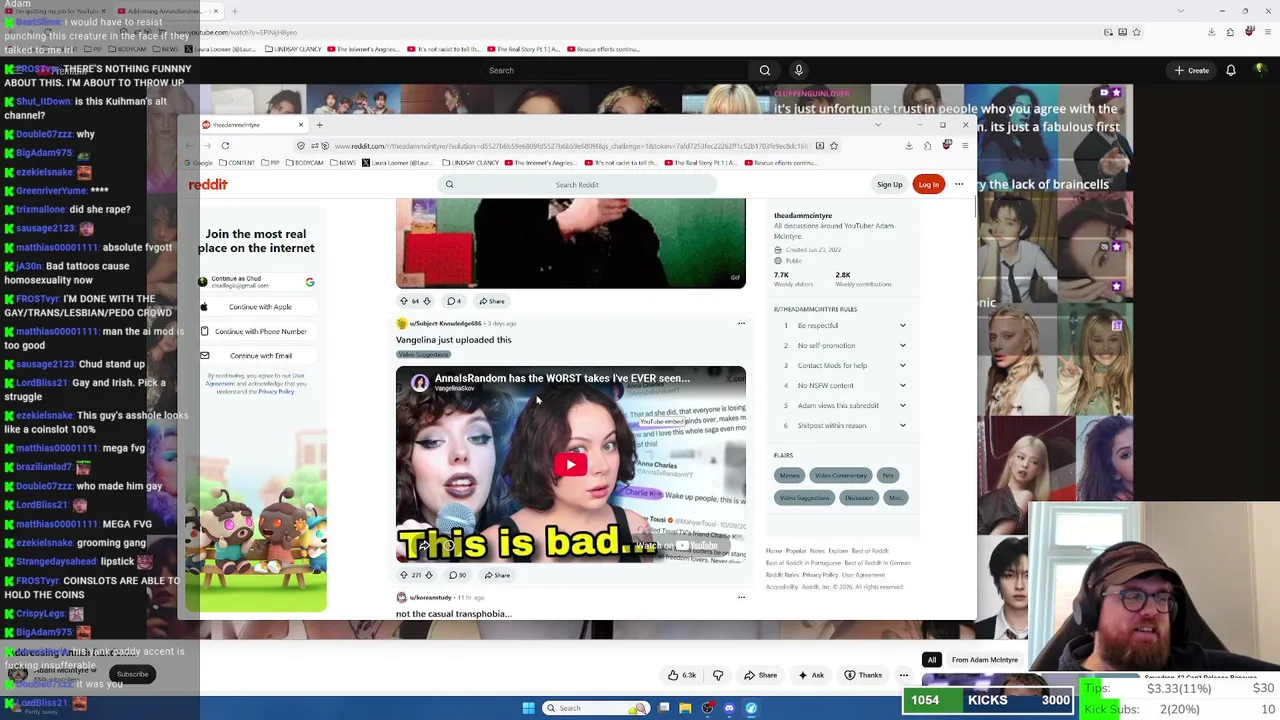Click YouTube Share button under video
The image size is (1280, 720).
(x=760, y=675)
